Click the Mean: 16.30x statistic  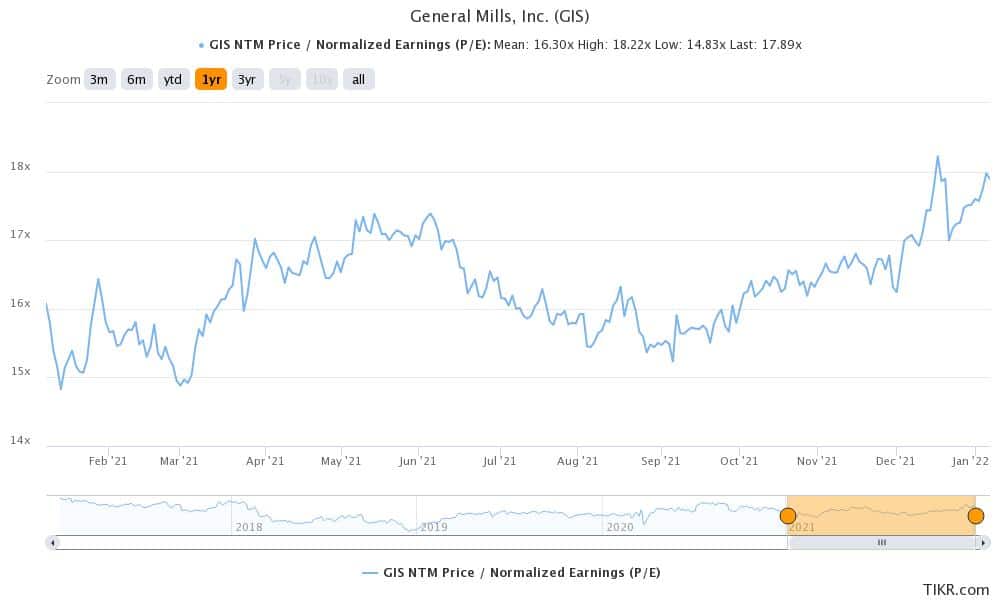(x=534, y=45)
